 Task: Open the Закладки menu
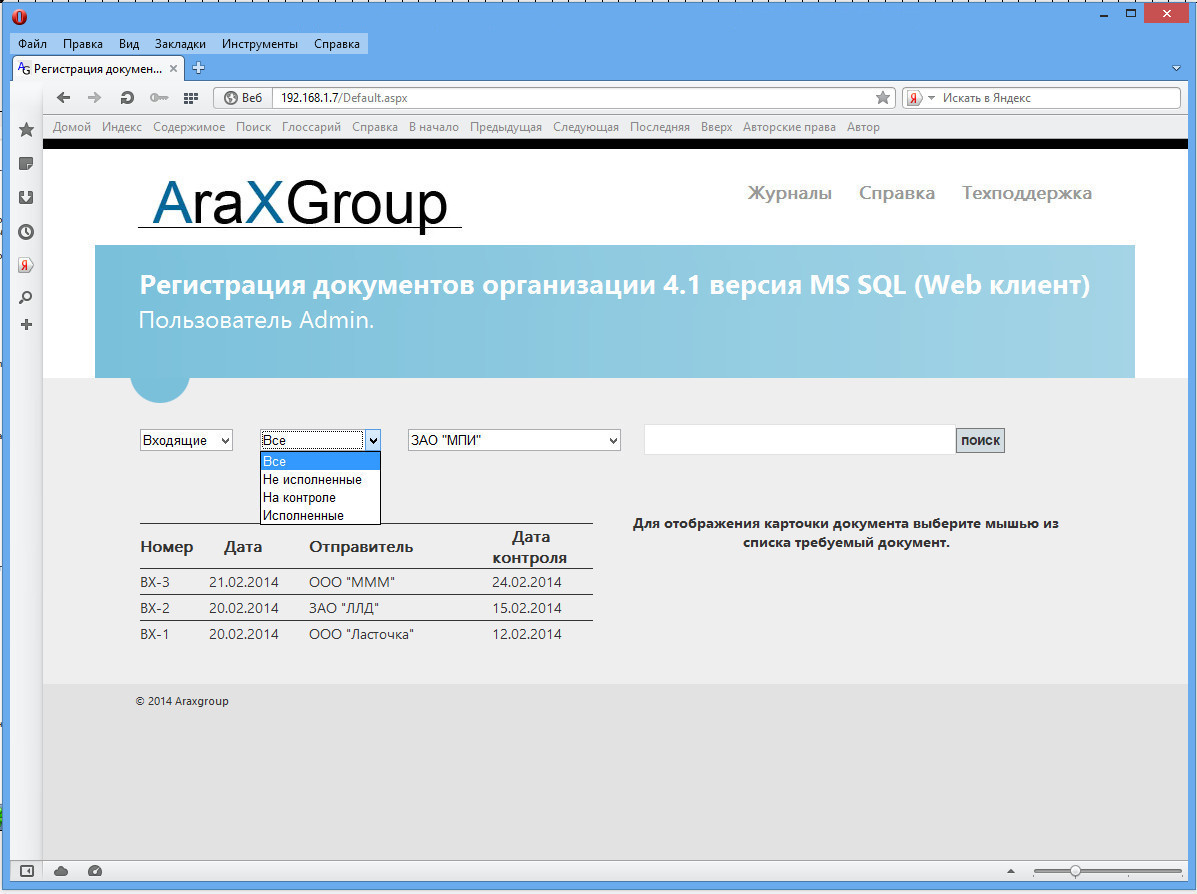(180, 44)
